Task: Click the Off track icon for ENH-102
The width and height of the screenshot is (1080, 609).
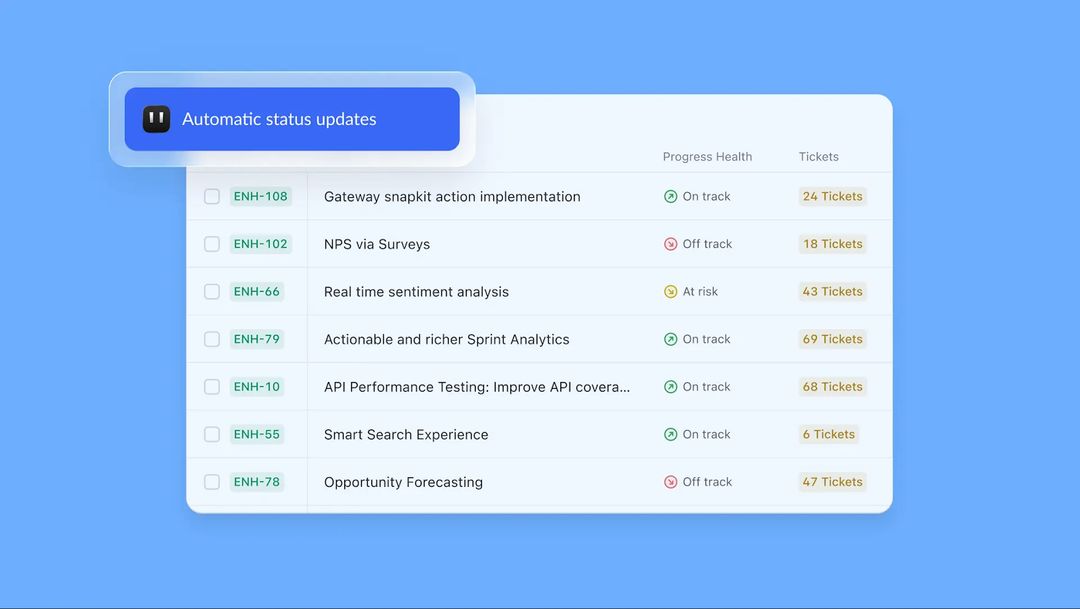Action: click(x=670, y=244)
